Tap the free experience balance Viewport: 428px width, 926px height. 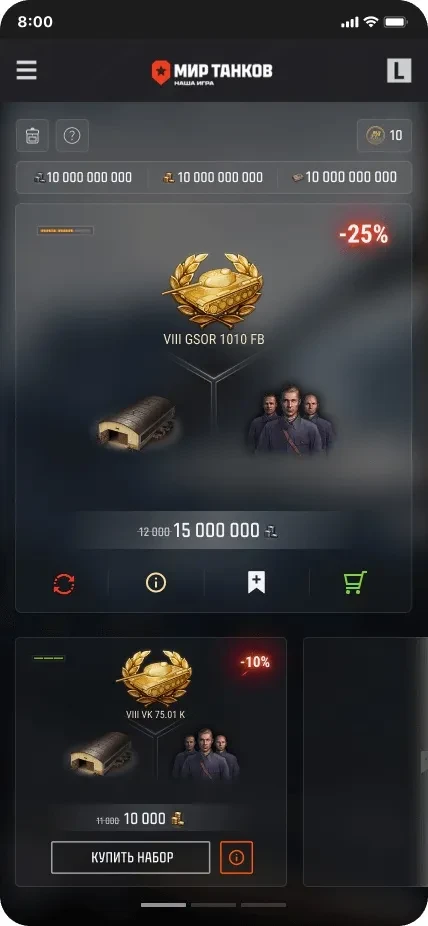click(x=345, y=177)
